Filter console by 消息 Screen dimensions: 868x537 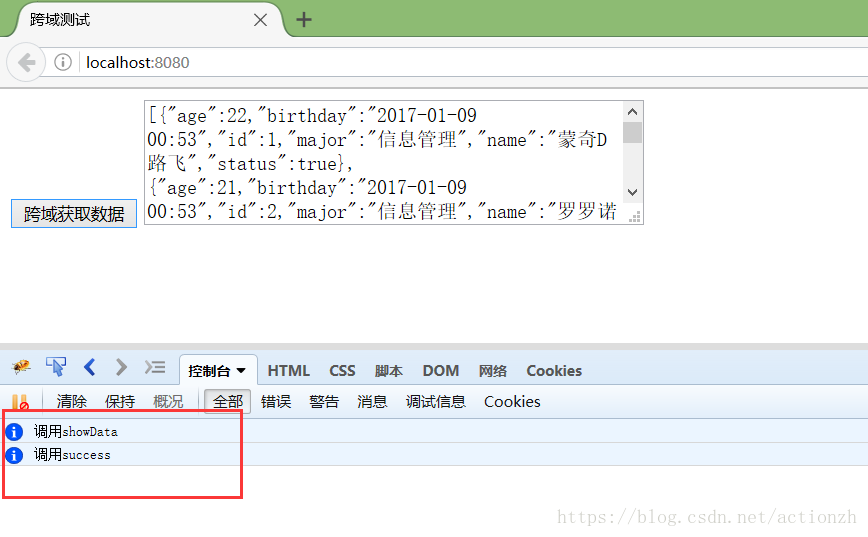[x=372, y=401]
